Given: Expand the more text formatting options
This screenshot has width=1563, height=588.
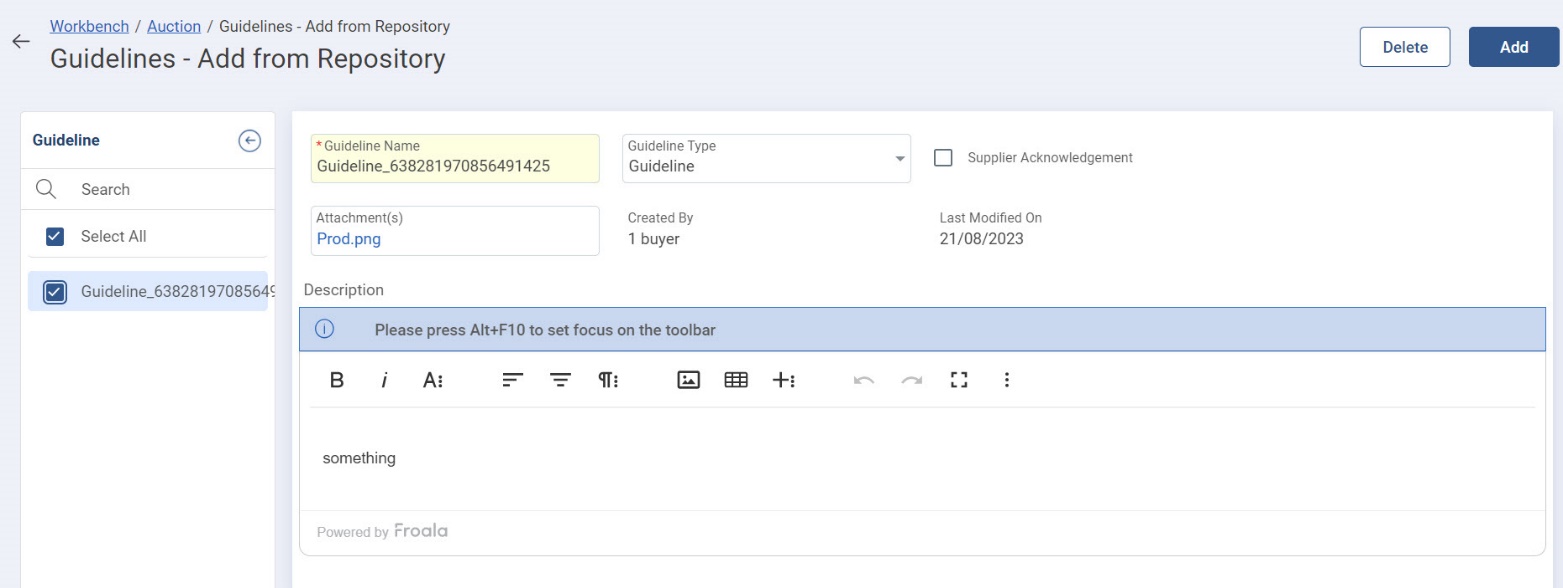Looking at the screenshot, I should tap(433, 380).
